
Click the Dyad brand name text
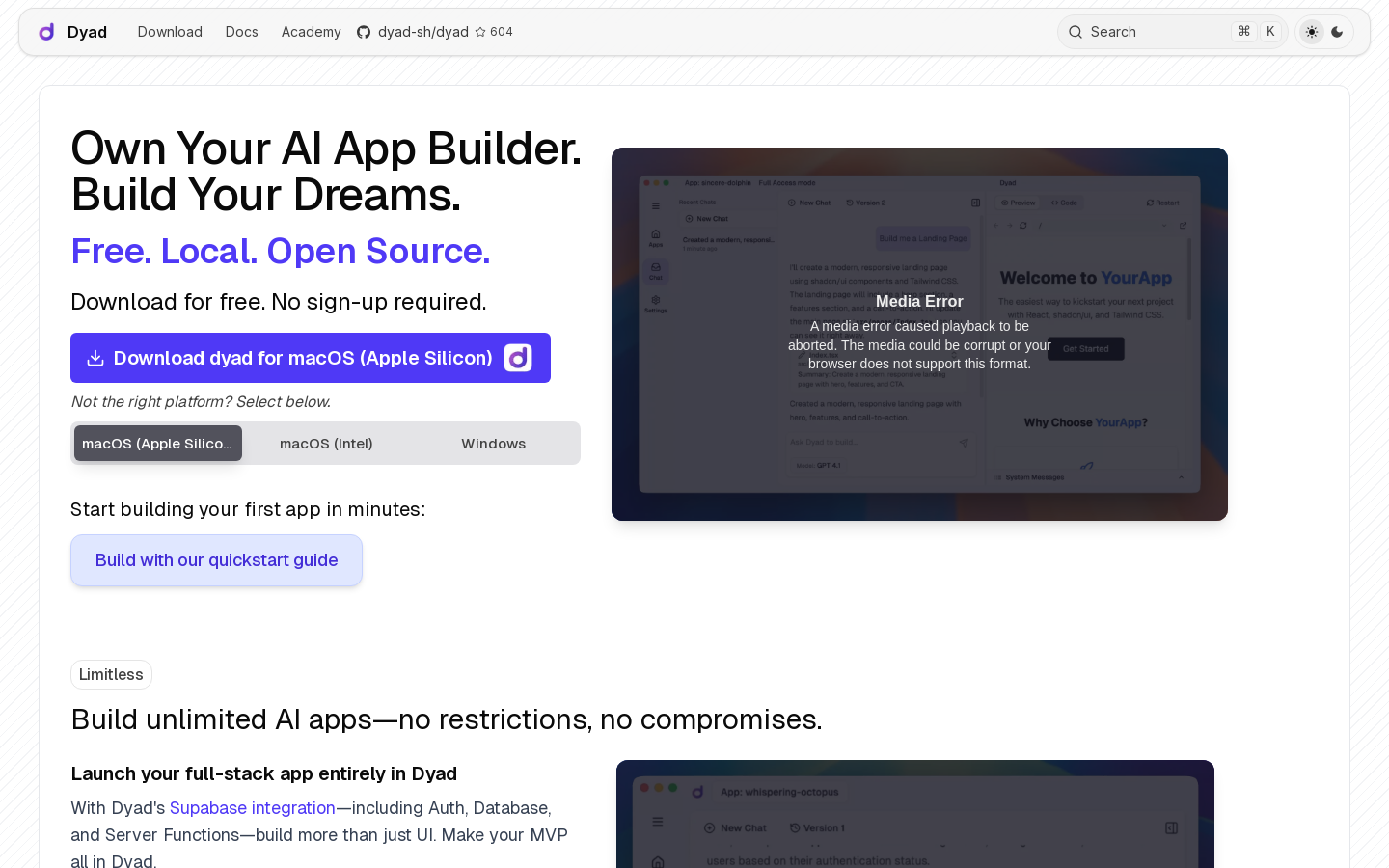tap(87, 32)
